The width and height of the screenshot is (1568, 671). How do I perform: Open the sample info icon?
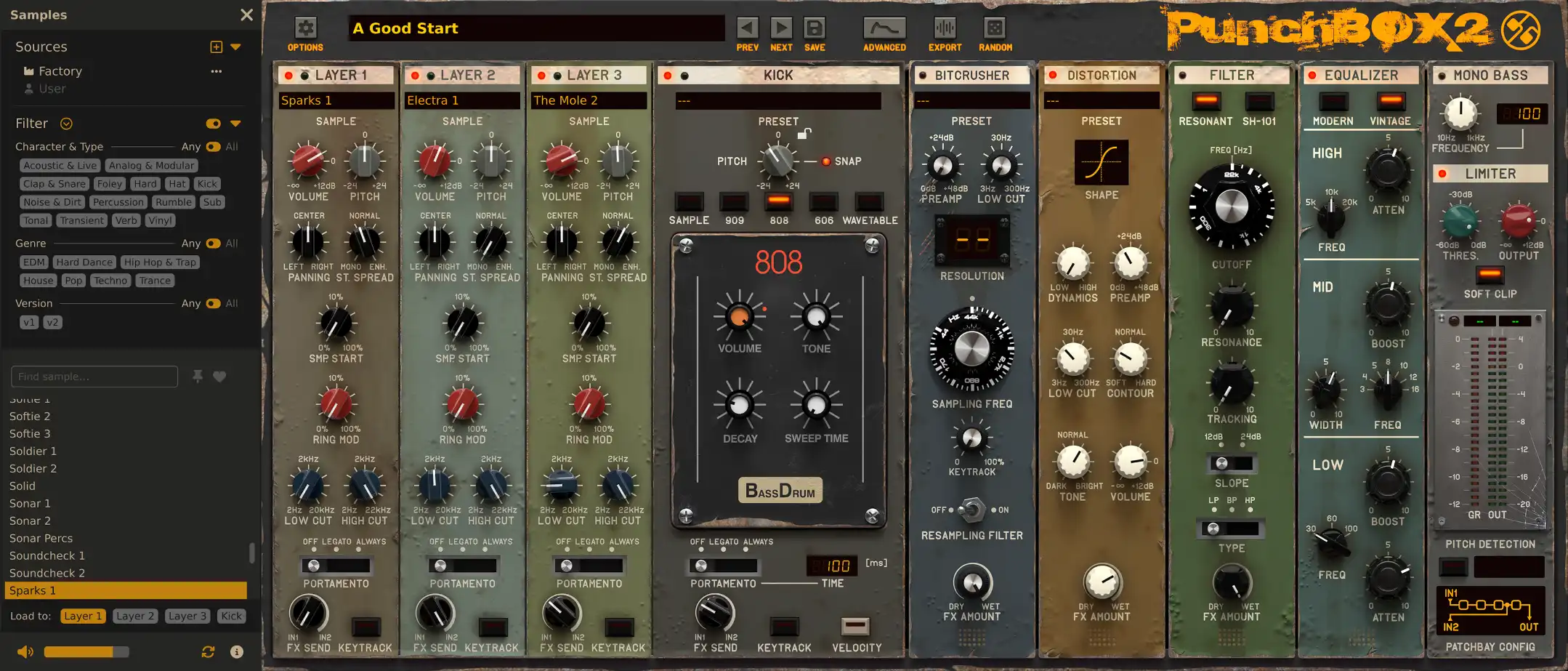[x=236, y=651]
